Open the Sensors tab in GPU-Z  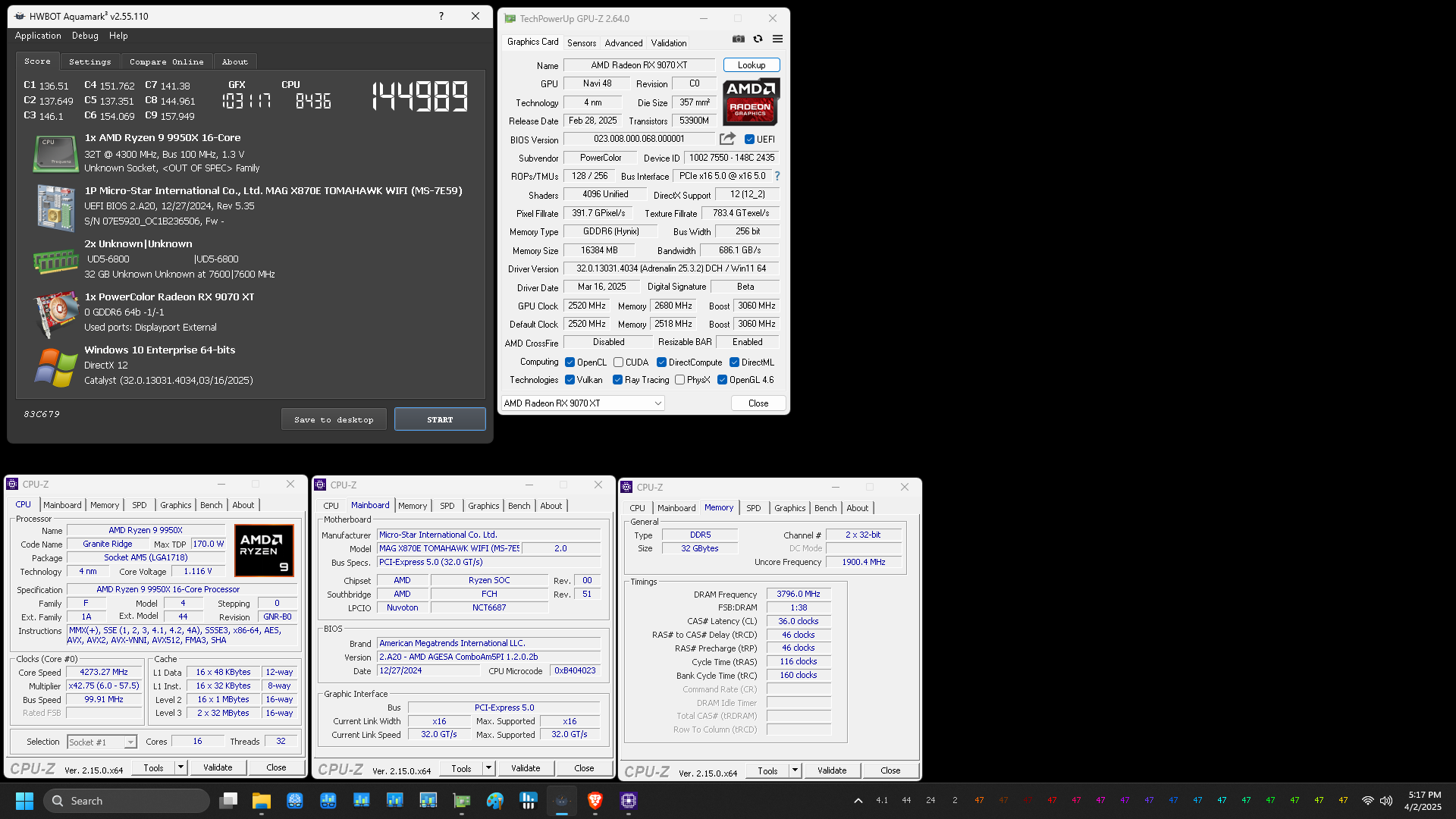pos(582,43)
